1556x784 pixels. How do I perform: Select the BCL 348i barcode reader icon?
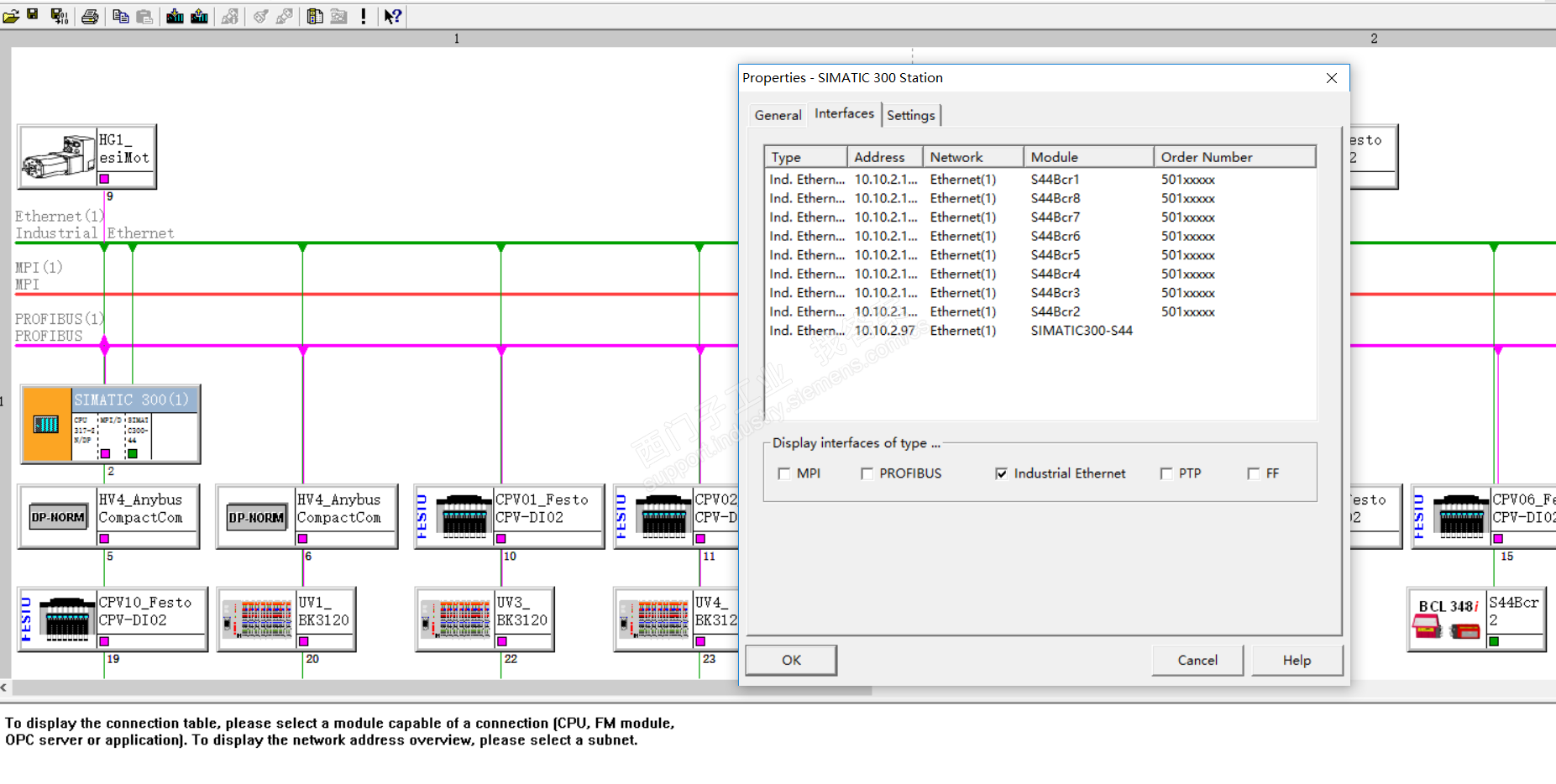click(1448, 619)
